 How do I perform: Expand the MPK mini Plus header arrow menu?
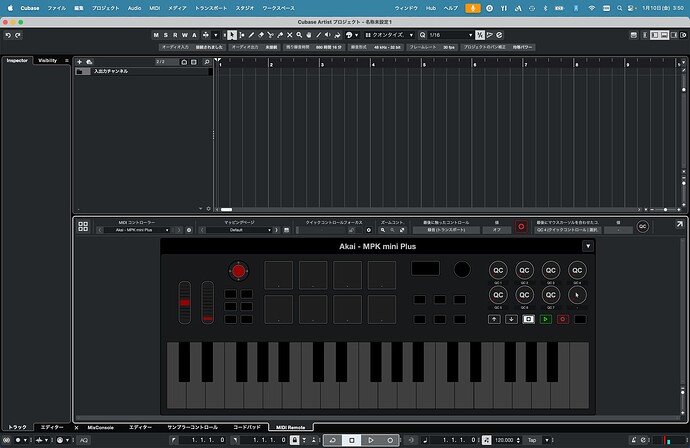click(588, 246)
